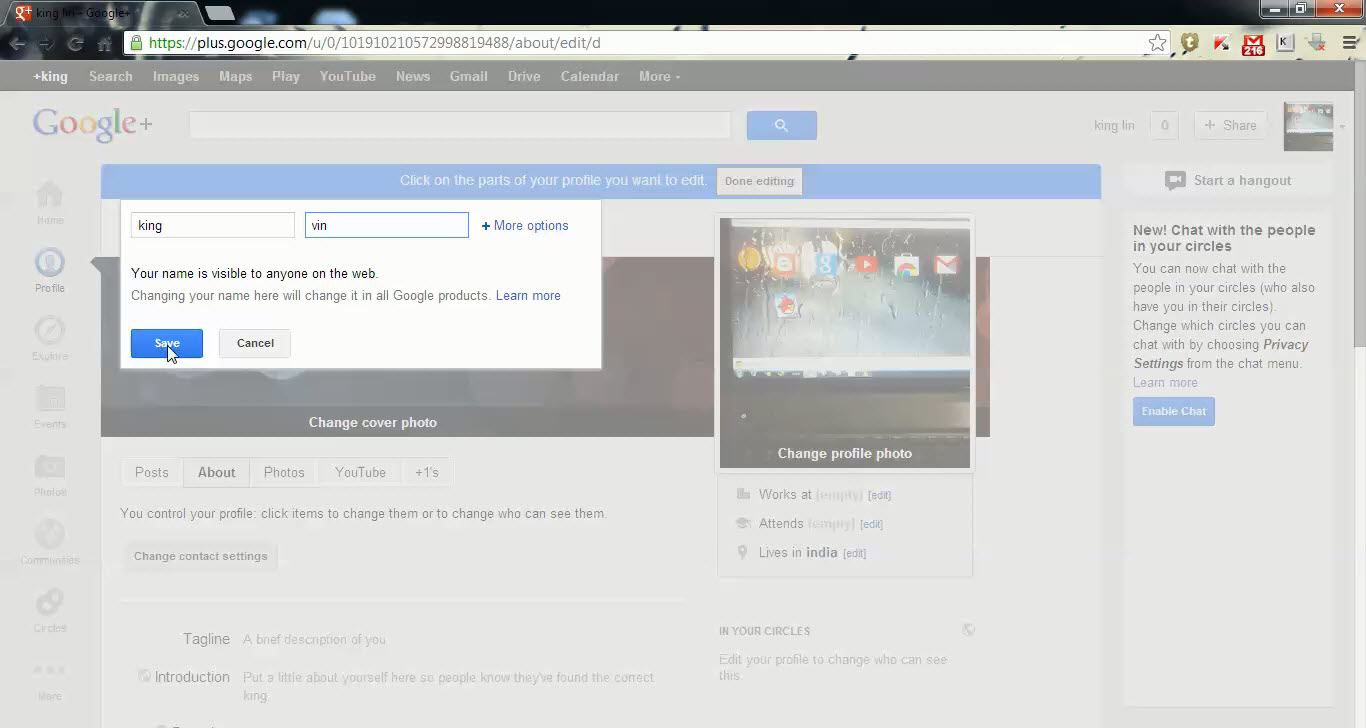Viewport: 1366px width, 728px height.
Task: Switch to the About profile tab
Action: point(216,472)
